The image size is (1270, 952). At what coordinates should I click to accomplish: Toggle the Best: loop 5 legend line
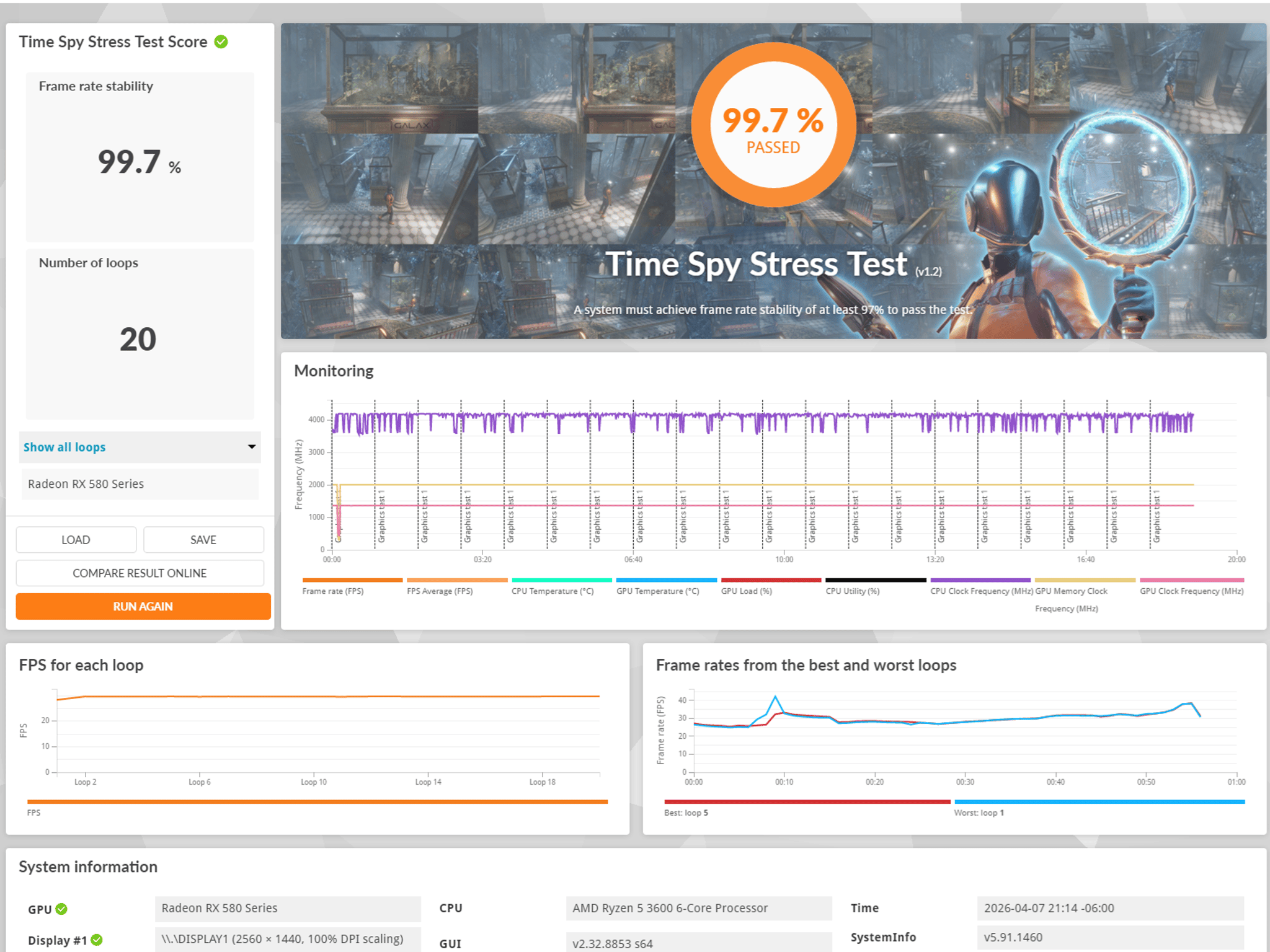(x=807, y=807)
